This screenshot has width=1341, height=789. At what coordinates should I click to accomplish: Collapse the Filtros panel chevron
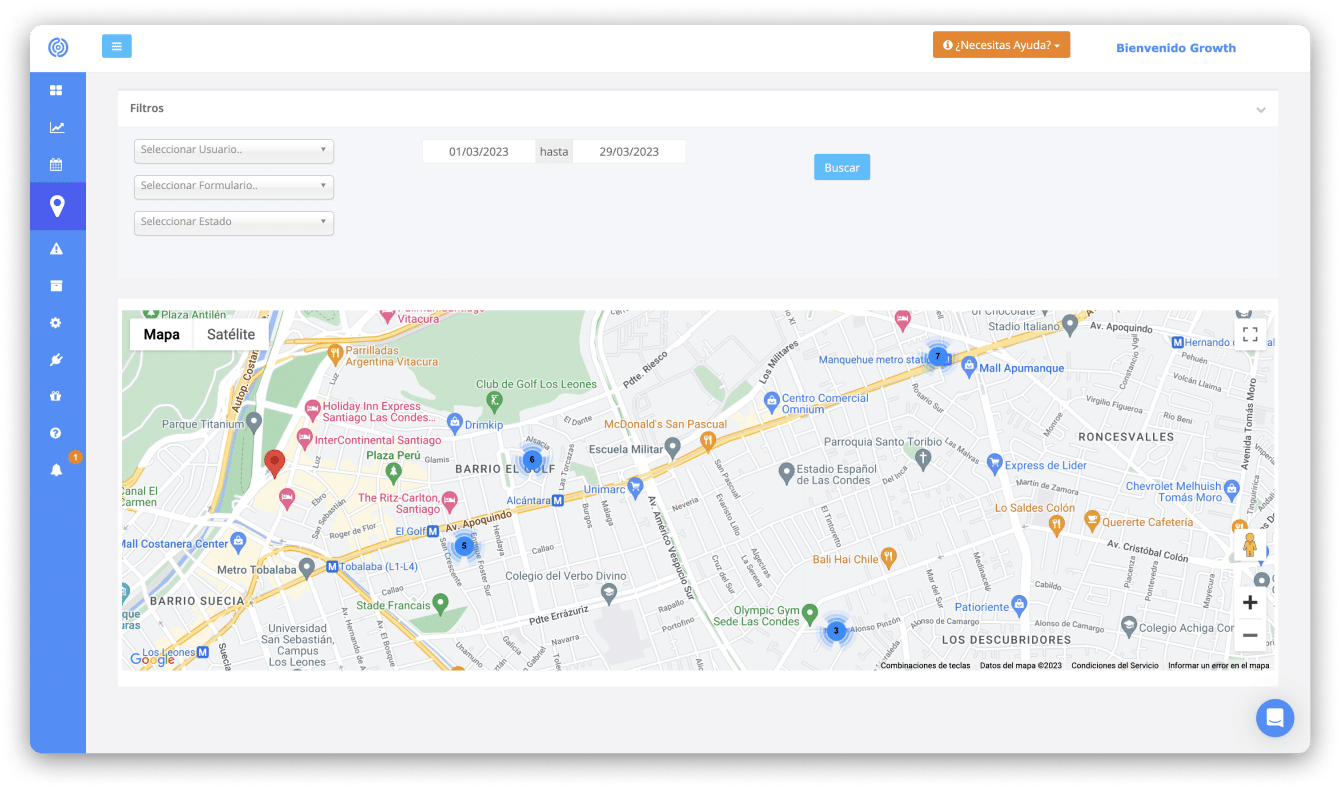pyautogui.click(x=1262, y=108)
